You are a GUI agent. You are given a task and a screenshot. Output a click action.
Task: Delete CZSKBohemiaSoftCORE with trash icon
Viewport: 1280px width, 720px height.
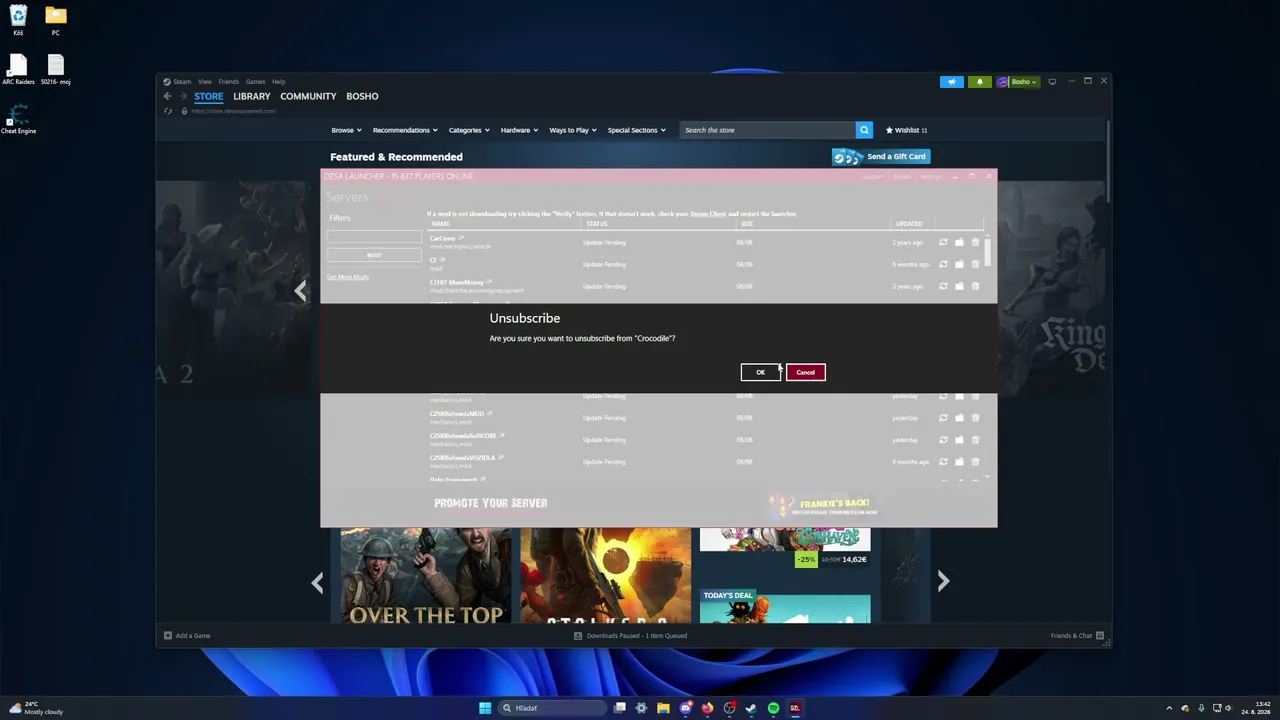(x=975, y=440)
